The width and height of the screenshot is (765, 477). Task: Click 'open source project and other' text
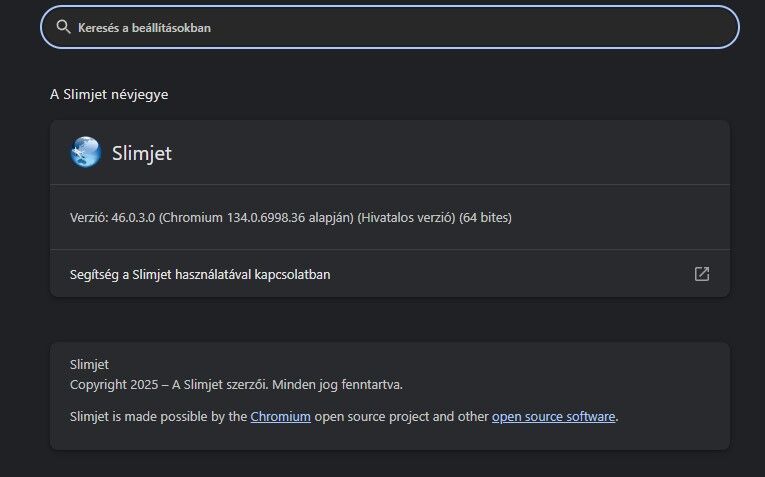(x=401, y=417)
